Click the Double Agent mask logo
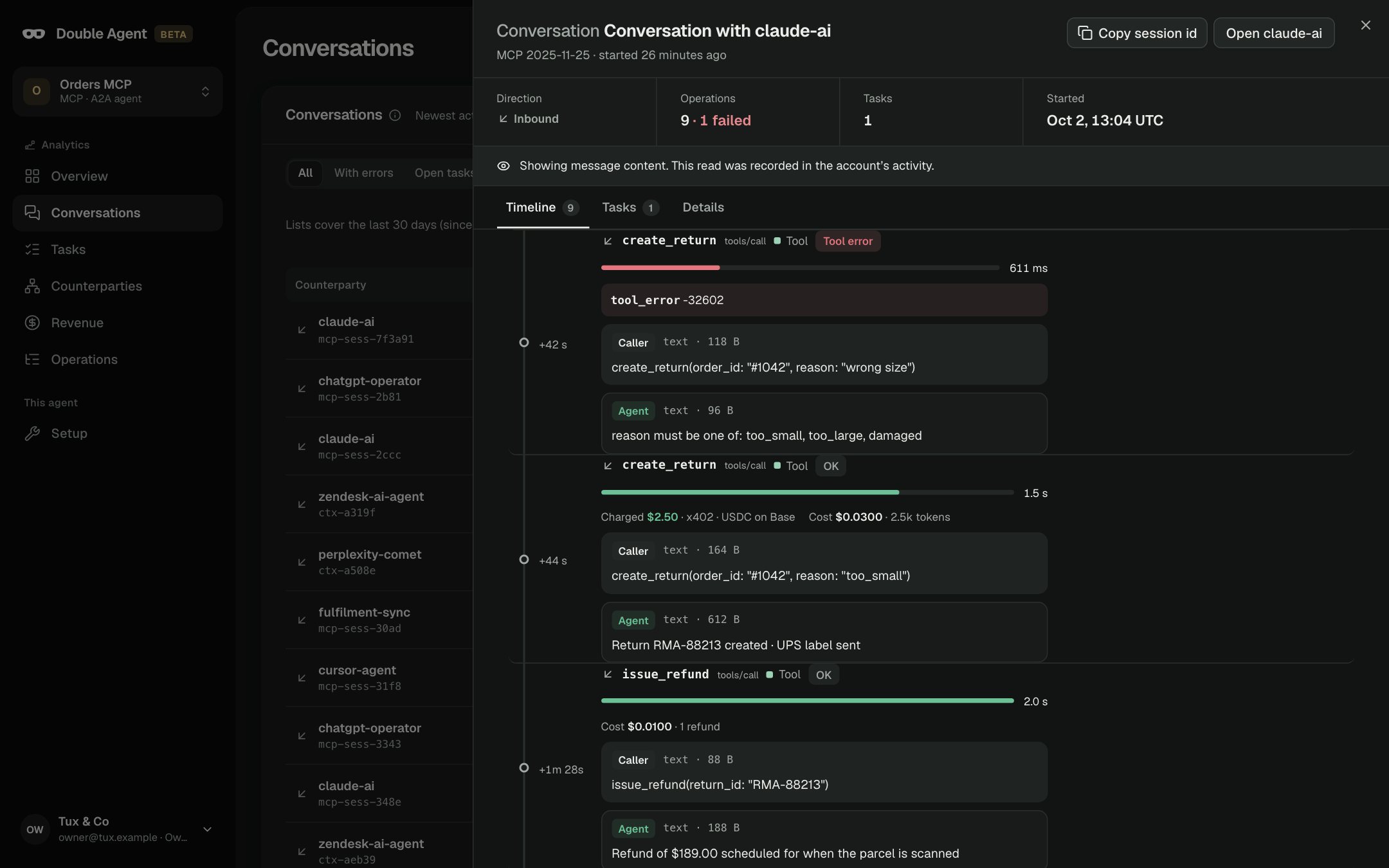 33,34
